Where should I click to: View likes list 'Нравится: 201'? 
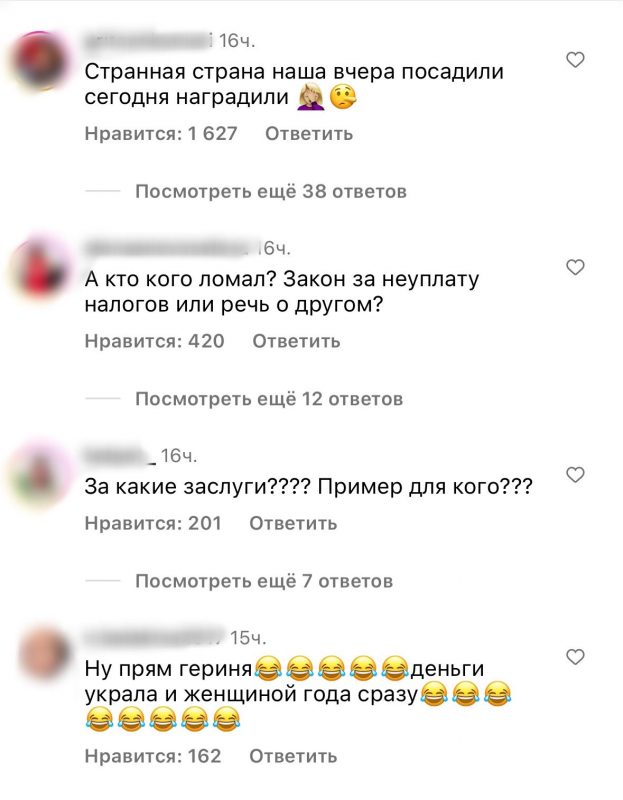coord(153,523)
